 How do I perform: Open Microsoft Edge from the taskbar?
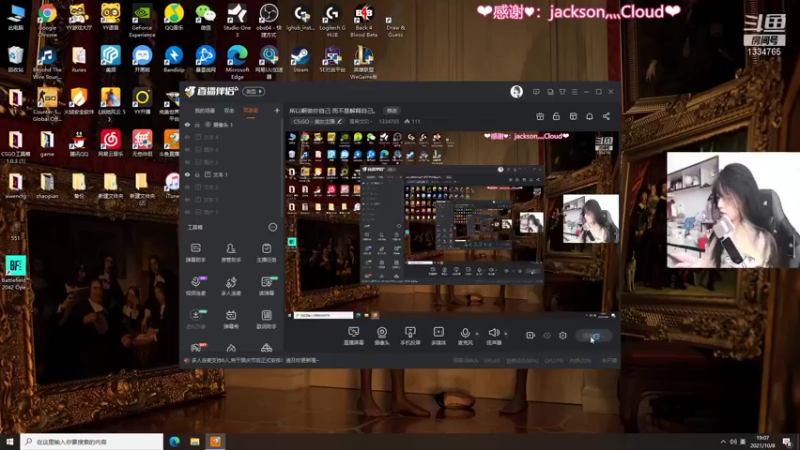coord(174,442)
